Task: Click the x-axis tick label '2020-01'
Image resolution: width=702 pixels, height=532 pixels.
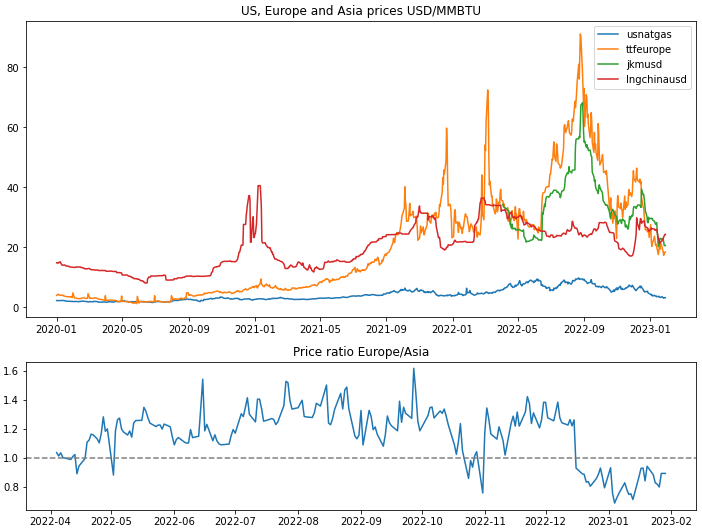Action: point(56,329)
